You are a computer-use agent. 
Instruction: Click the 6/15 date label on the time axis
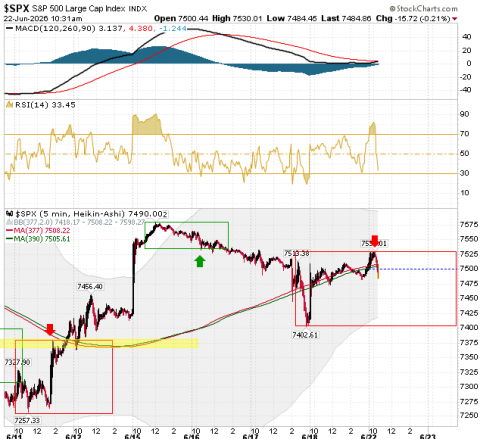click(x=132, y=437)
